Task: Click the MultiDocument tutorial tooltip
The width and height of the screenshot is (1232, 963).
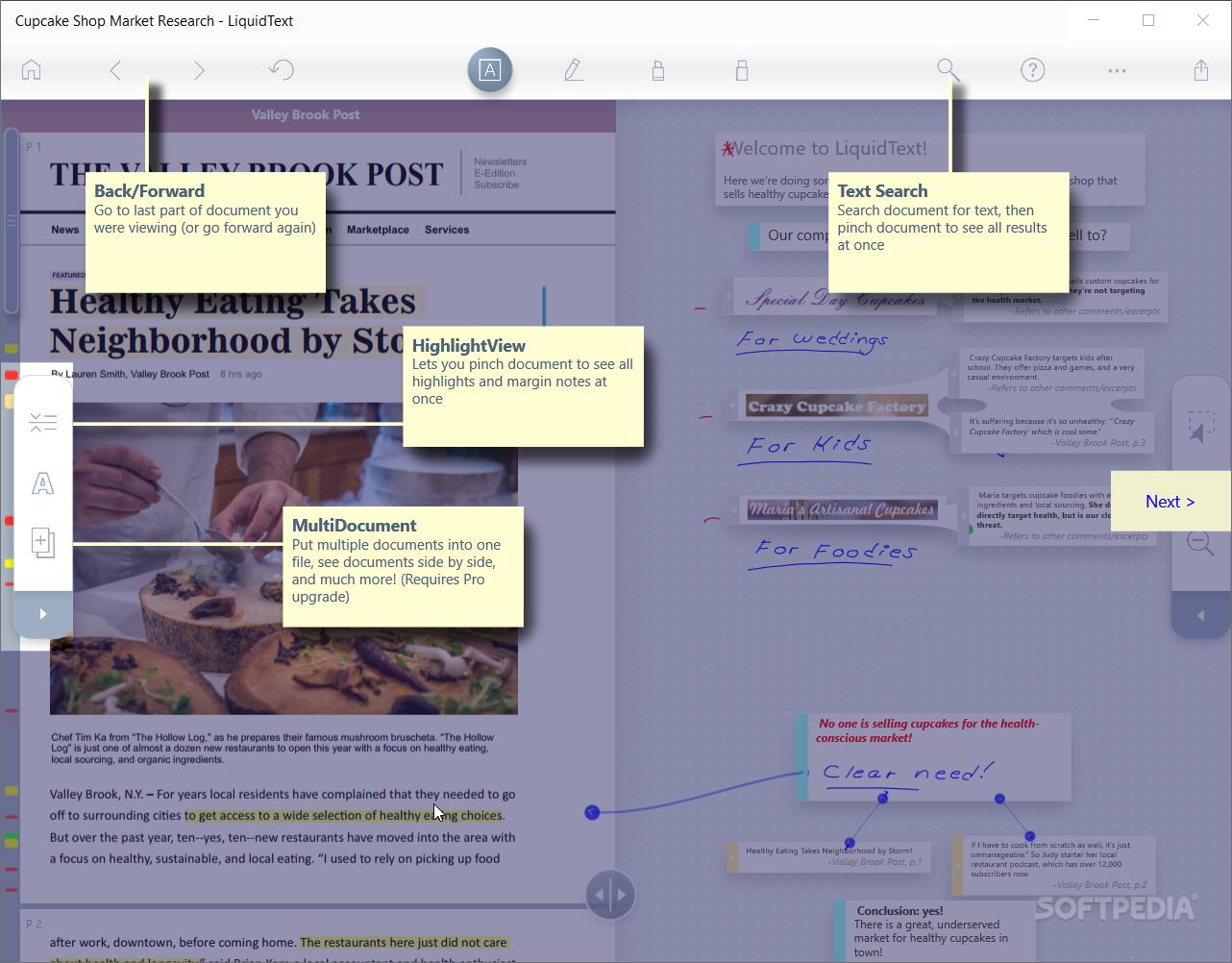Action: 404,567
